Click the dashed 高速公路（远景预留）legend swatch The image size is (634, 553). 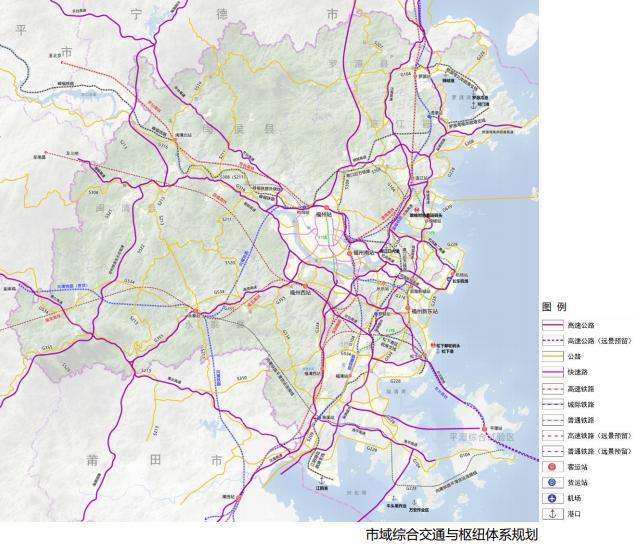coord(552,341)
